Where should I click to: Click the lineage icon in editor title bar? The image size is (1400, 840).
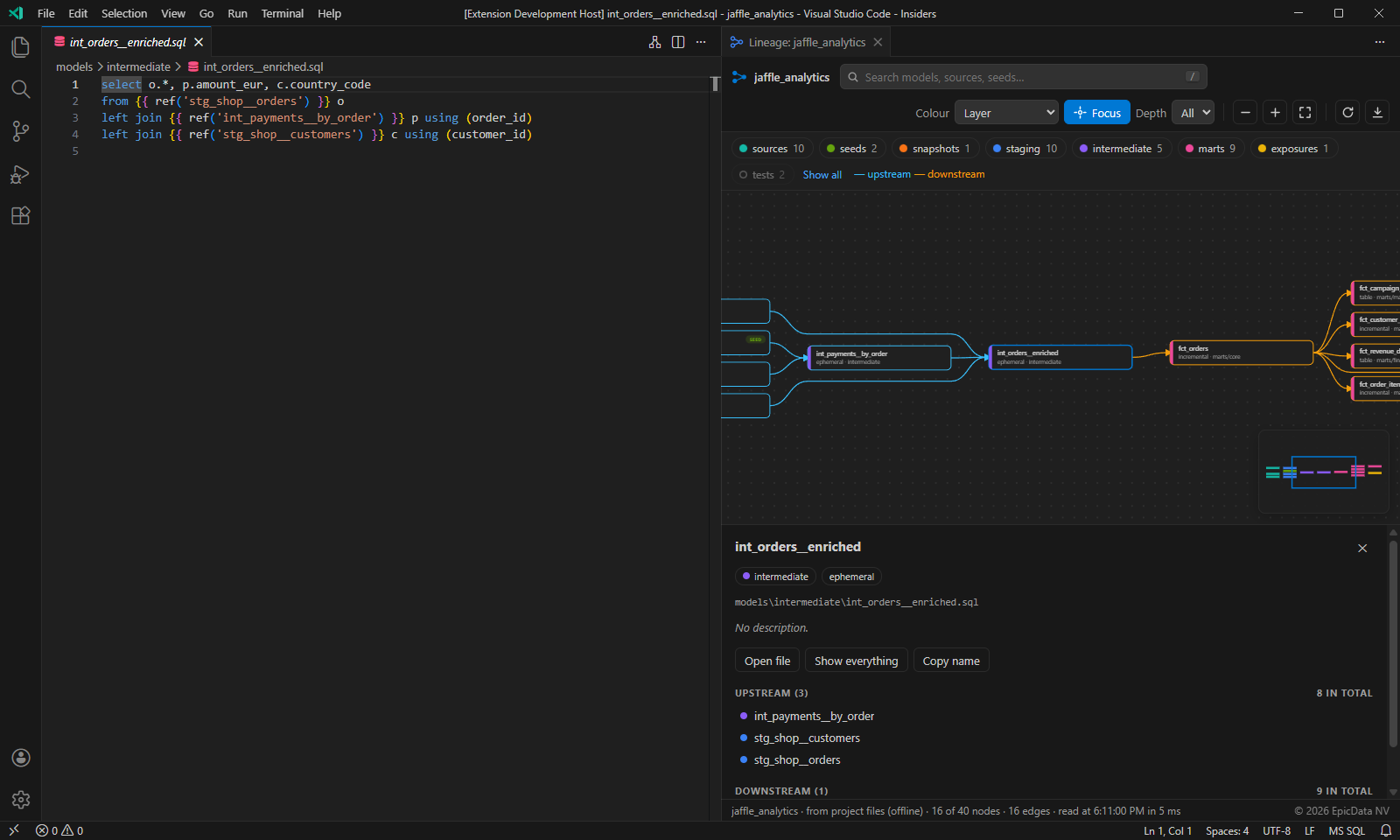pos(654,42)
